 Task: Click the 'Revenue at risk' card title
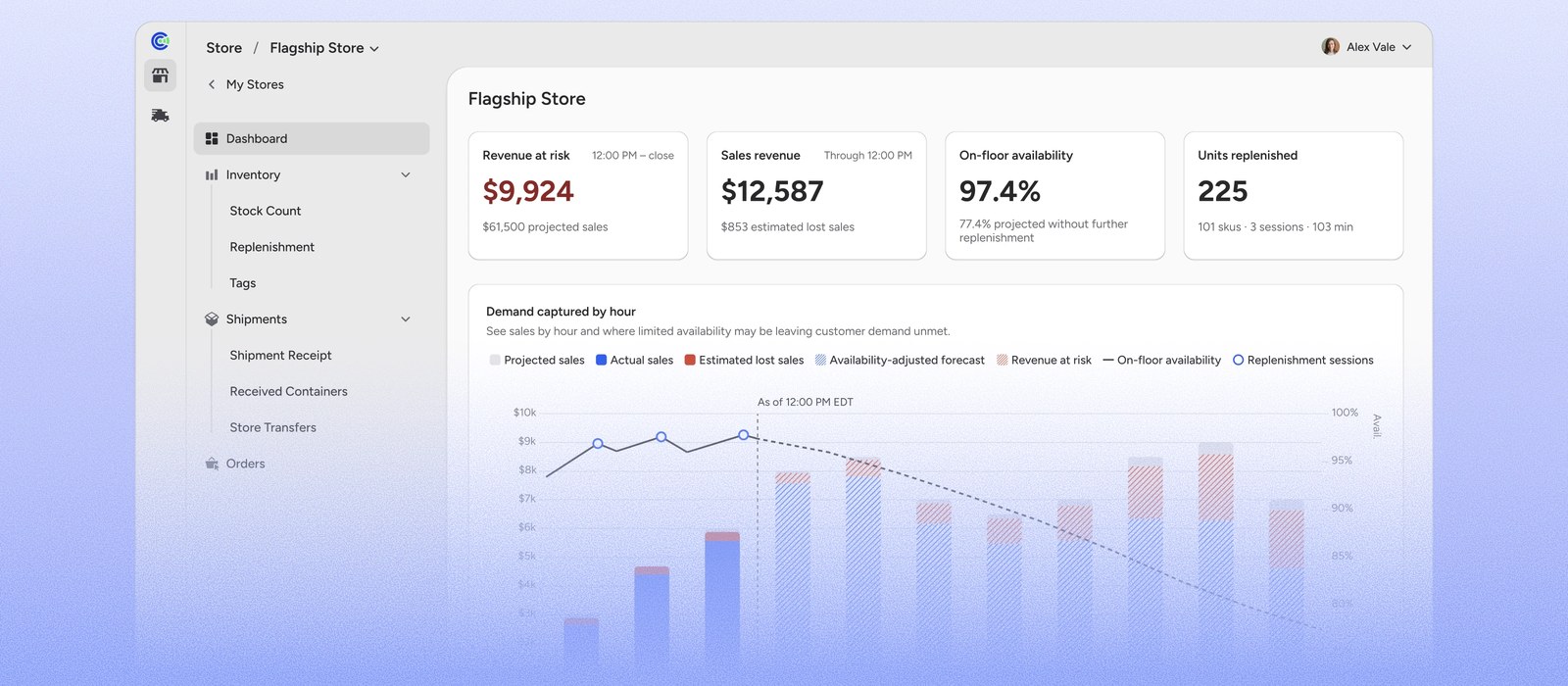526,156
